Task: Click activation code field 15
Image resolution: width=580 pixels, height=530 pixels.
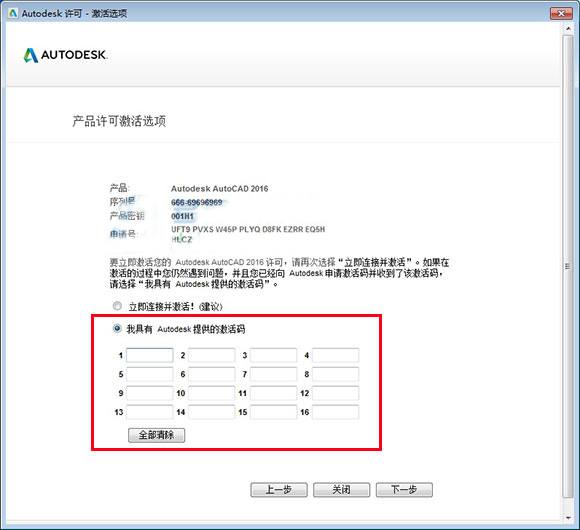Action: tap(273, 412)
